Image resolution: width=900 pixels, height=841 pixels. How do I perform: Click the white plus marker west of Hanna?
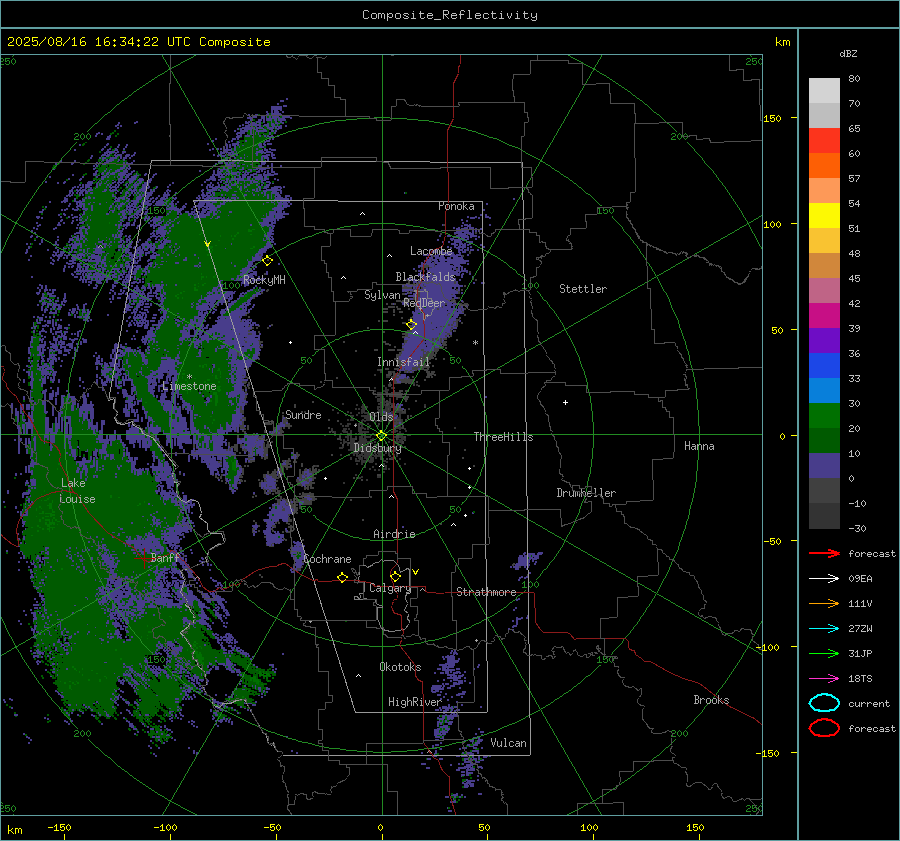click(565, 402)
